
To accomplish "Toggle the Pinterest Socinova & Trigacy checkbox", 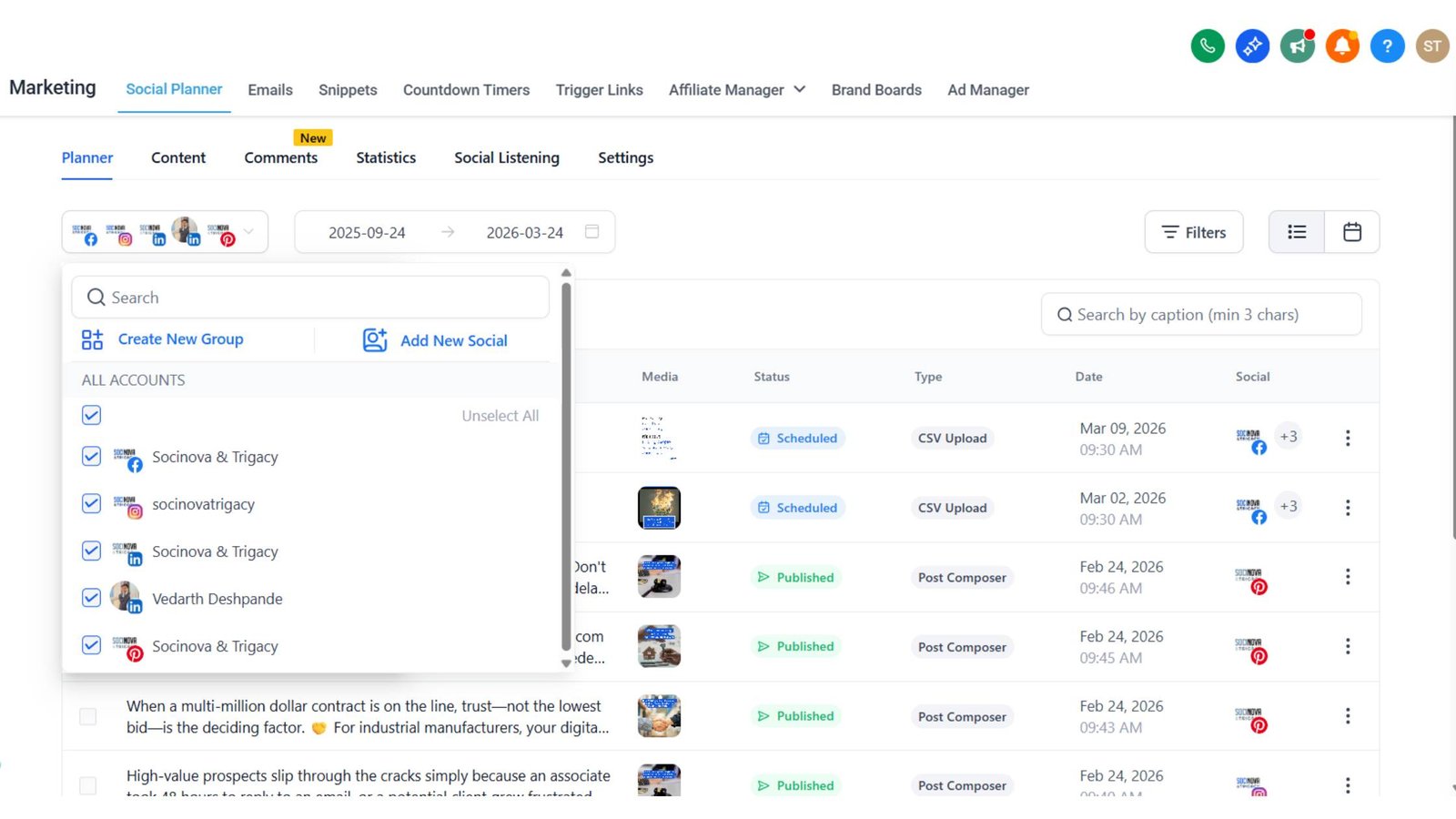I will coord(91,645).
